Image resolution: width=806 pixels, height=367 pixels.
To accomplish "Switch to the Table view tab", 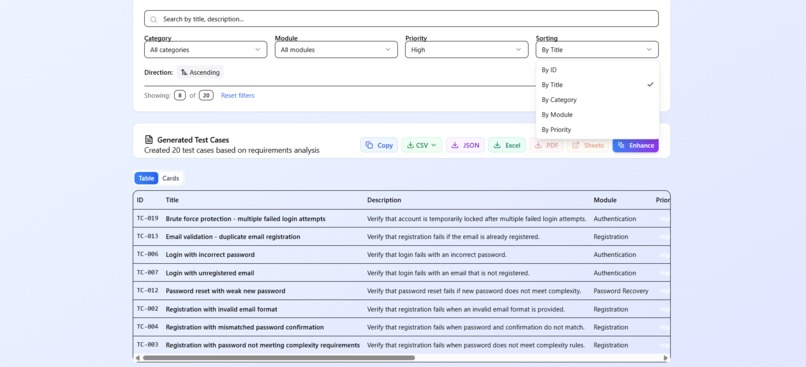I will tap(146, 178).
